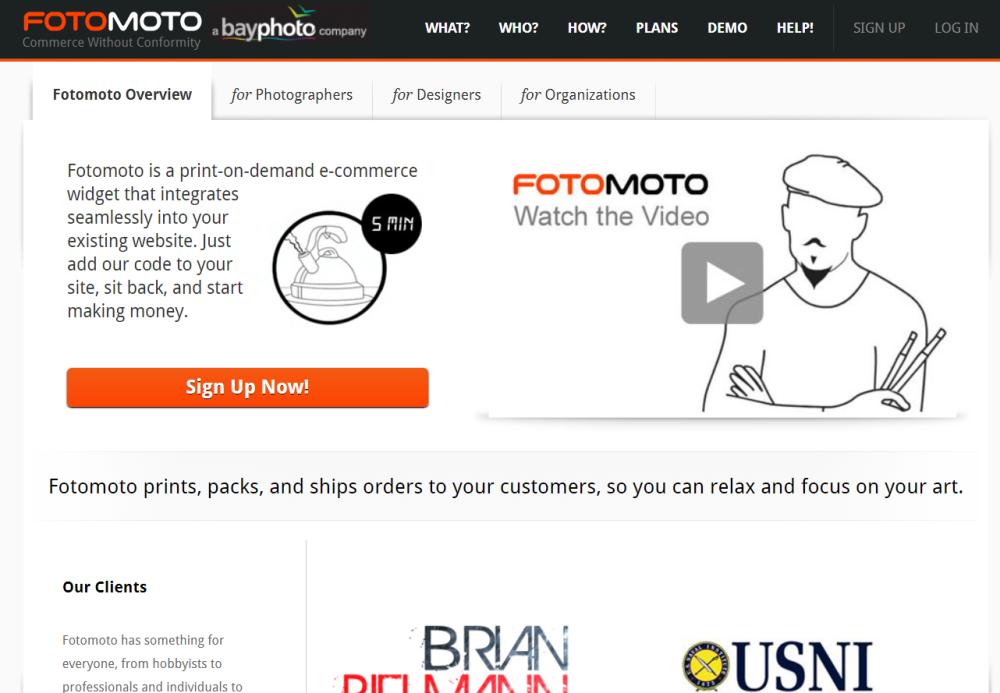Open the USNI client logo
Viewport: 1000px width, 693px height.
click(x=777, y=666)
